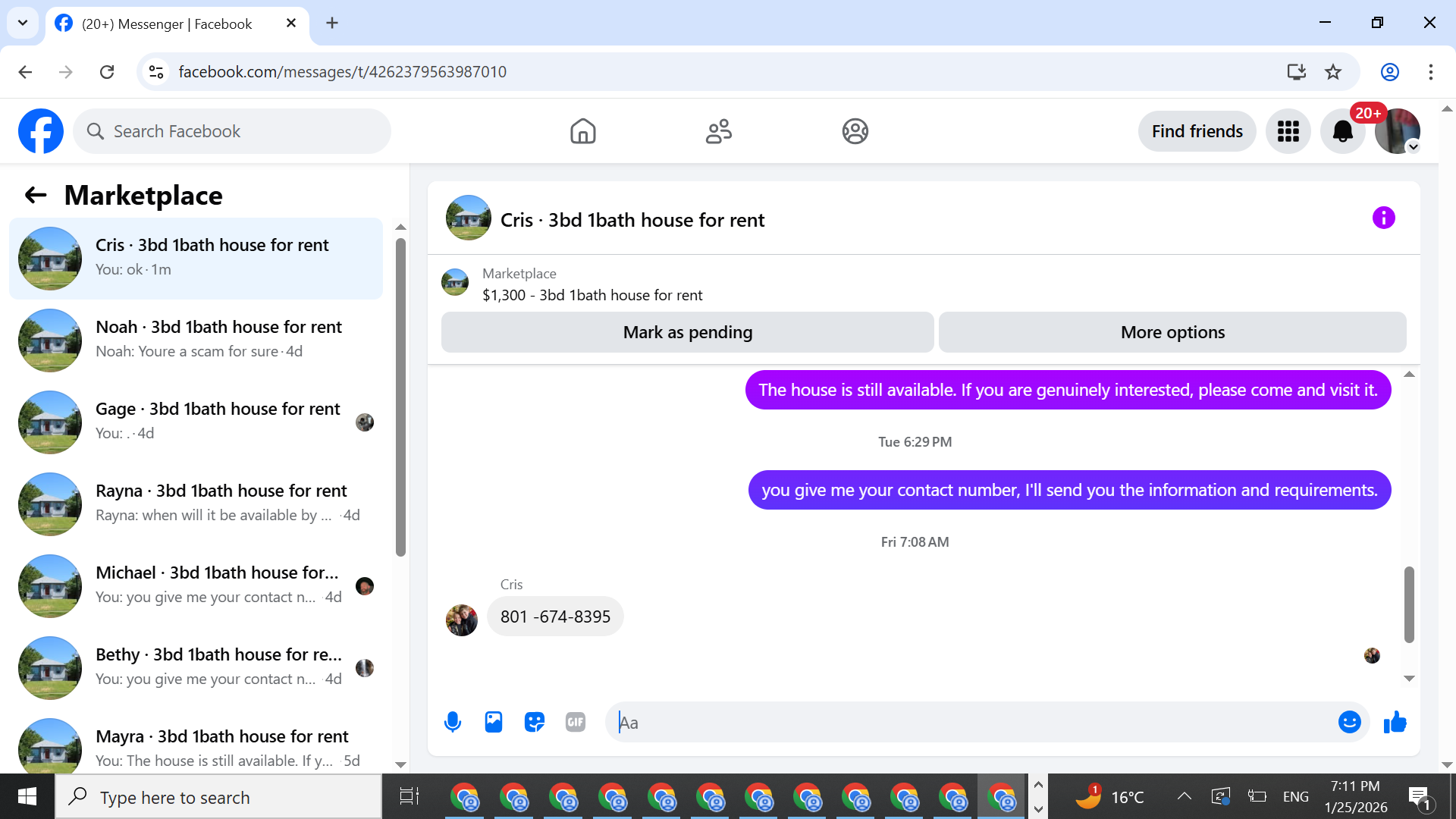Click the address bar URL
The height and width of the screenshot is (819, 1456).
[x=343, y=72]
